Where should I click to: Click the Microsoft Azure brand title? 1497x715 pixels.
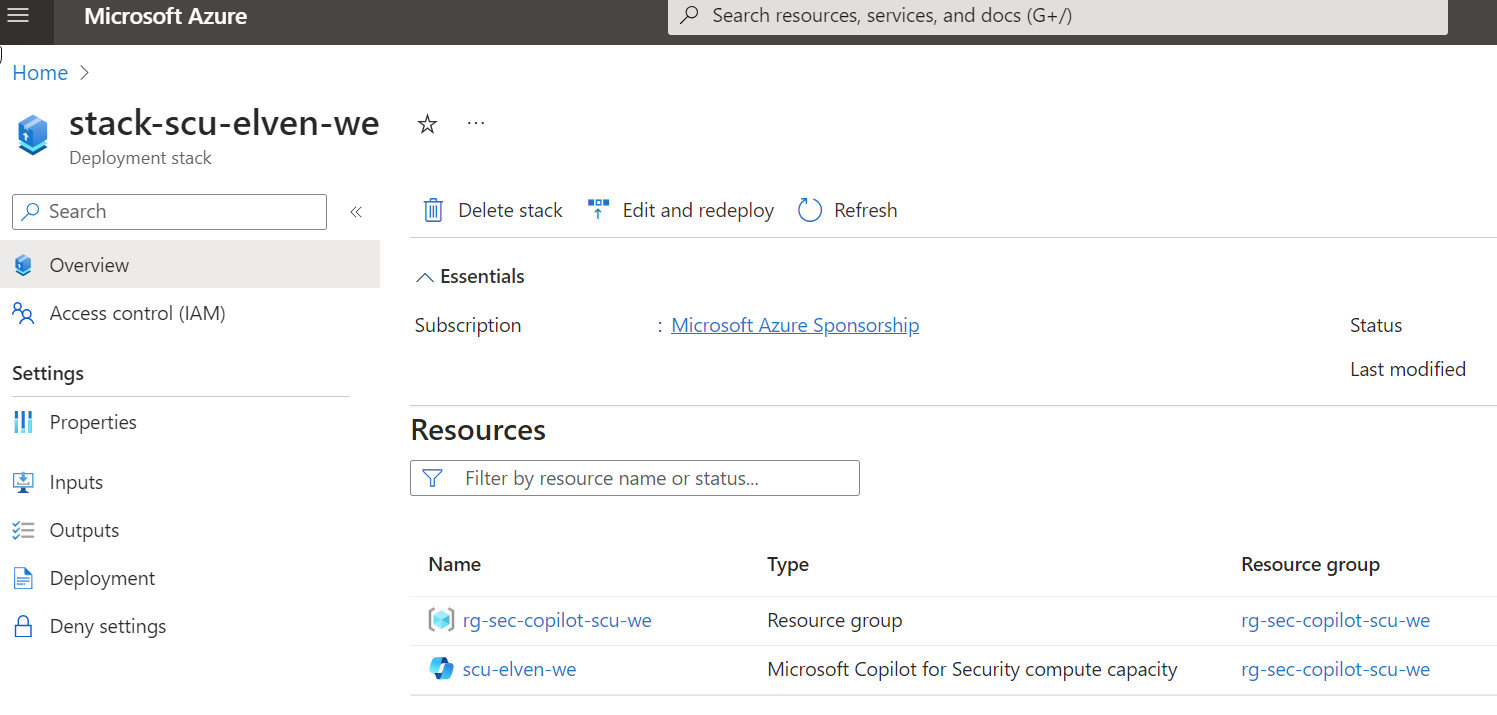[166, 16]
